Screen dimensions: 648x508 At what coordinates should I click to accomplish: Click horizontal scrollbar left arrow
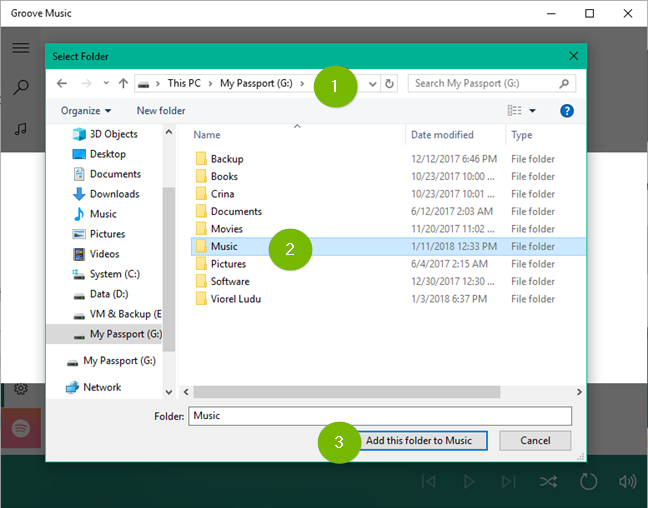(186, 392)
